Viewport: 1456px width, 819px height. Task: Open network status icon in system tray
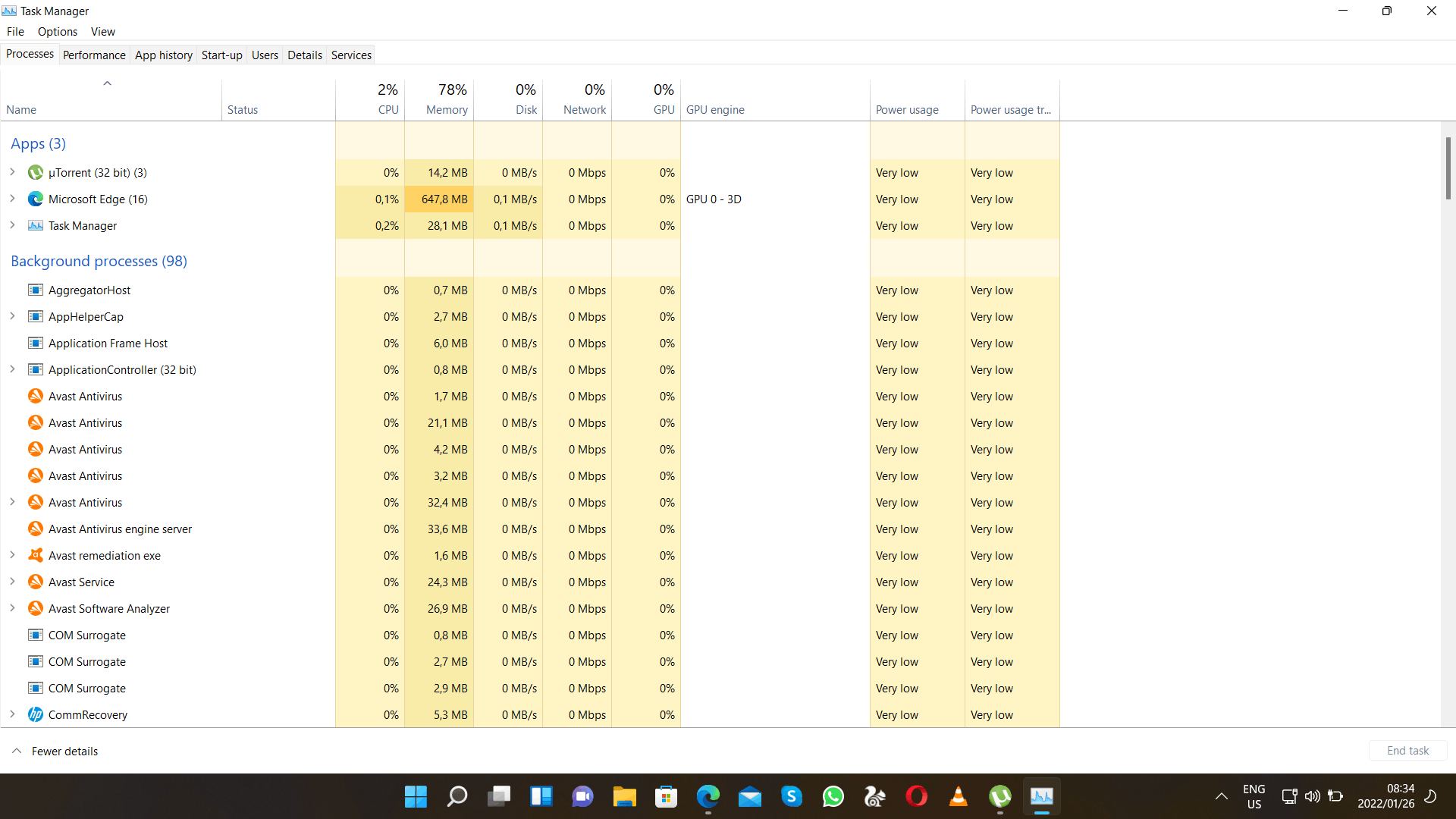[x=1288, y=796]
